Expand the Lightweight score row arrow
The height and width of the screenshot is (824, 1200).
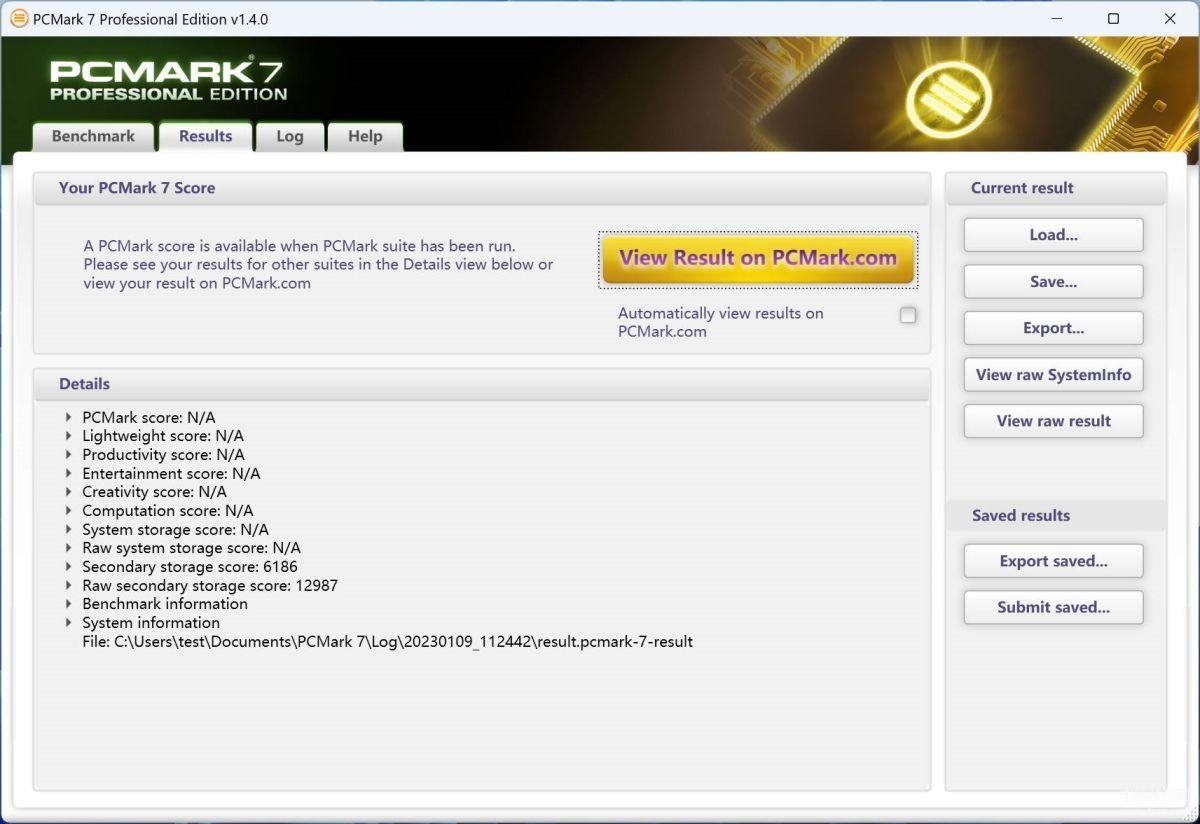click(68, 436)
